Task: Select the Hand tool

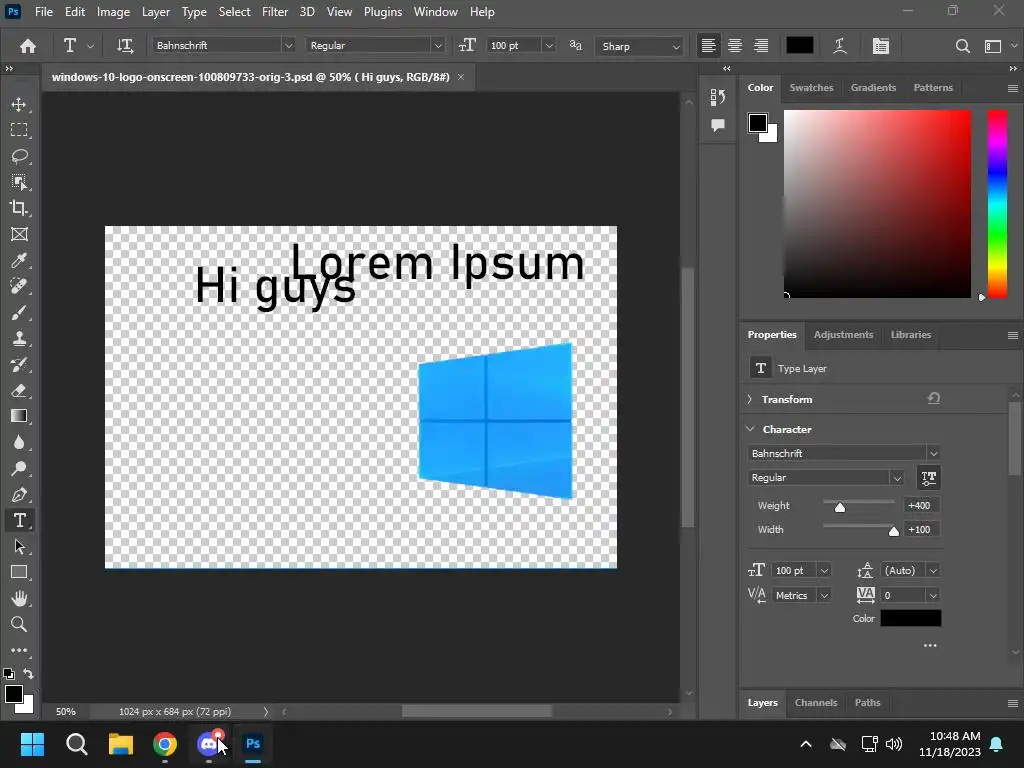Action: point(19,598)
